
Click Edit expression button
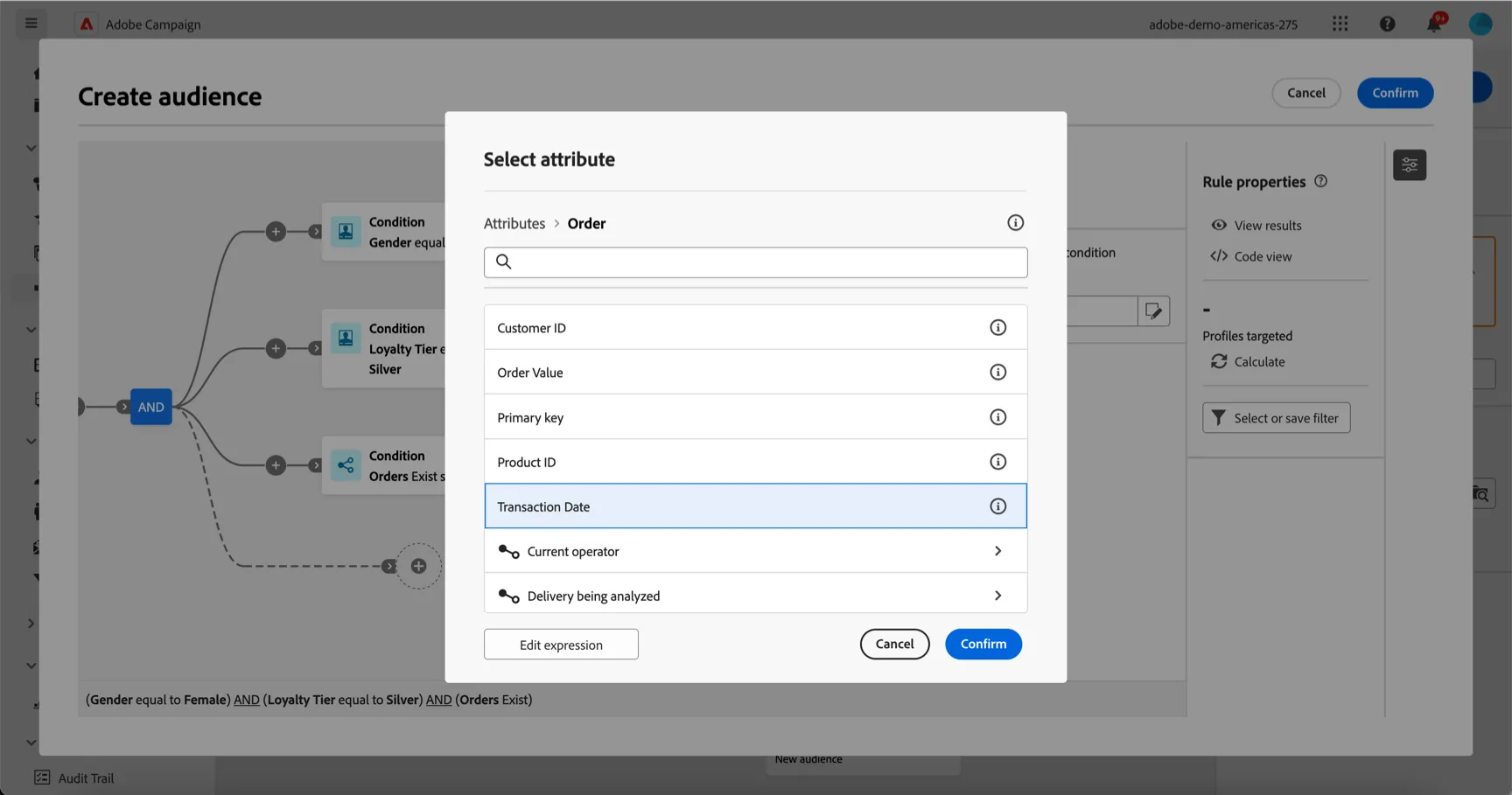[561, 645]
